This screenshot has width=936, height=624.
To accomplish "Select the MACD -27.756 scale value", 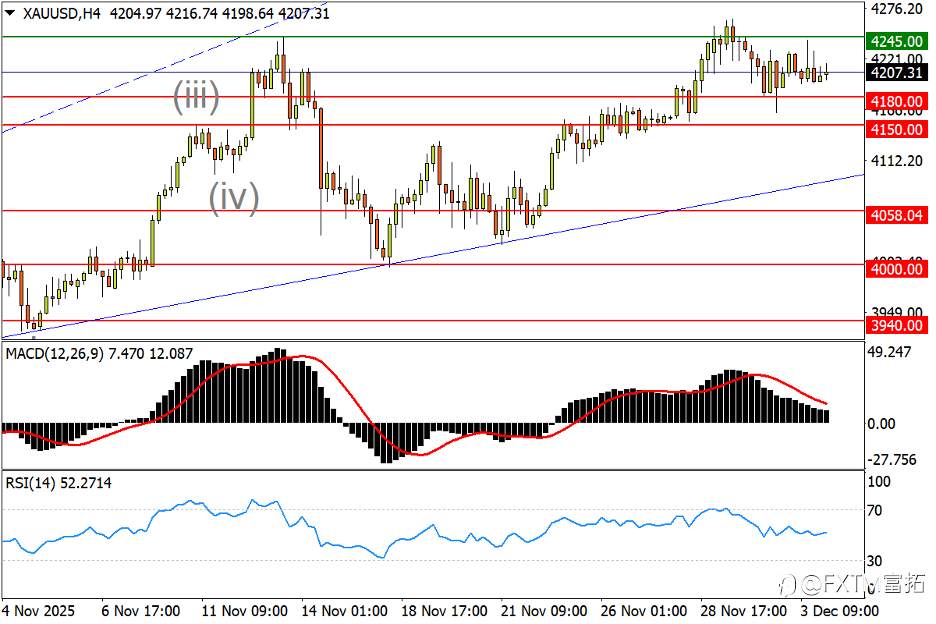I will (891, 459).
